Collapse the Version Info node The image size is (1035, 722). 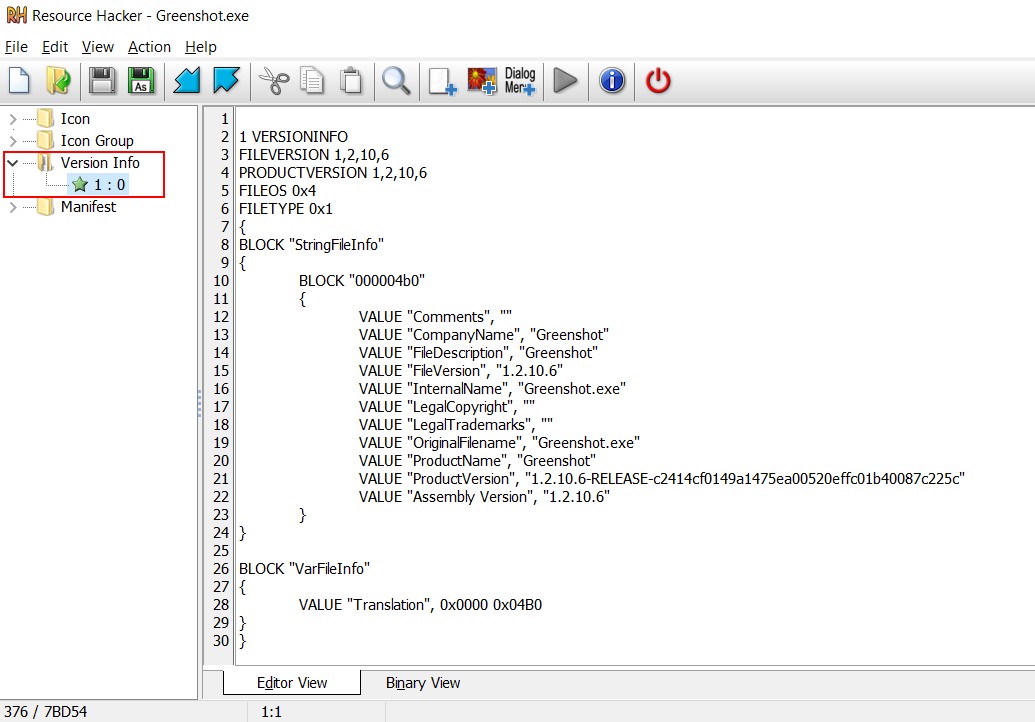[13, 162]
